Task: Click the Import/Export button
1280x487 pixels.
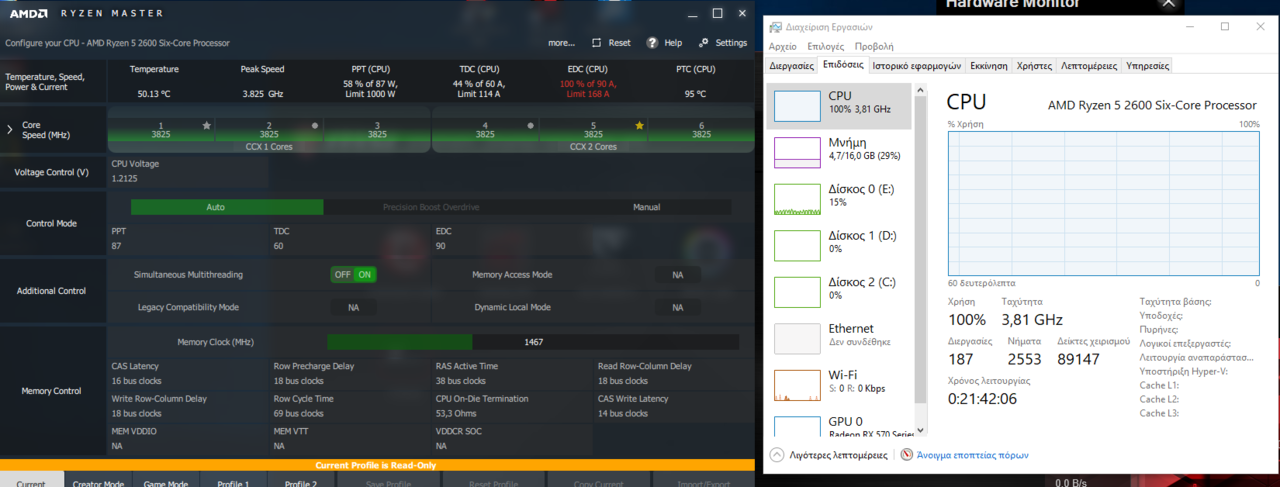Action: tap(701, 480)
